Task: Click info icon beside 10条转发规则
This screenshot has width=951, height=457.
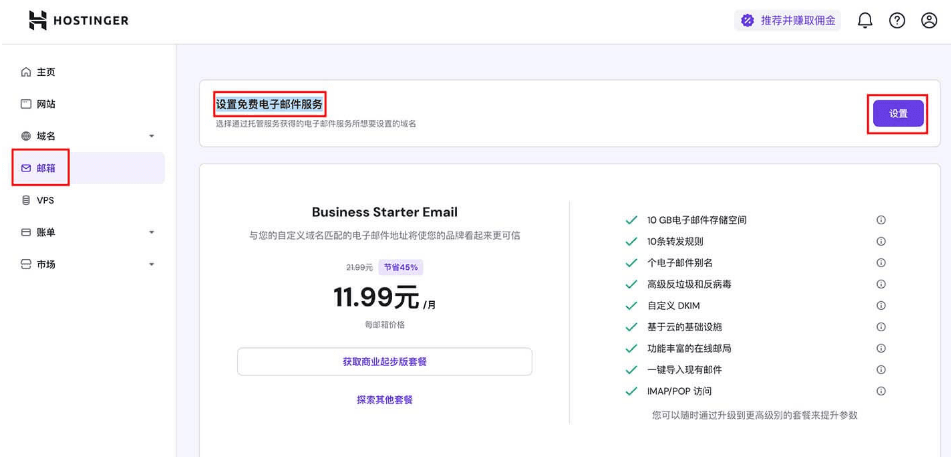Action: tap(881, 241)
